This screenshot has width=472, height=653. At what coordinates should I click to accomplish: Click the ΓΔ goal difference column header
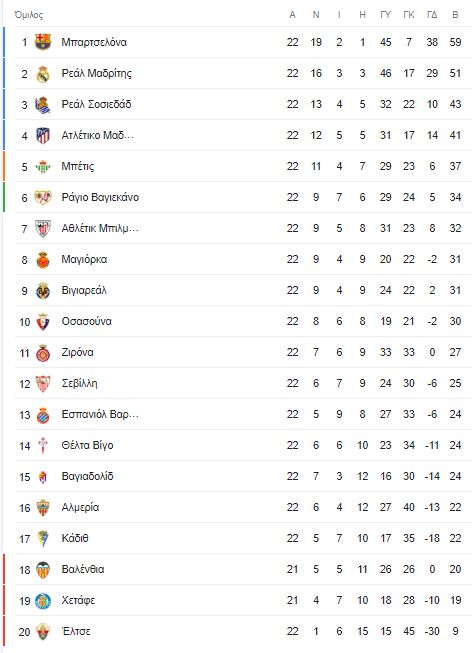coord(432,15)
